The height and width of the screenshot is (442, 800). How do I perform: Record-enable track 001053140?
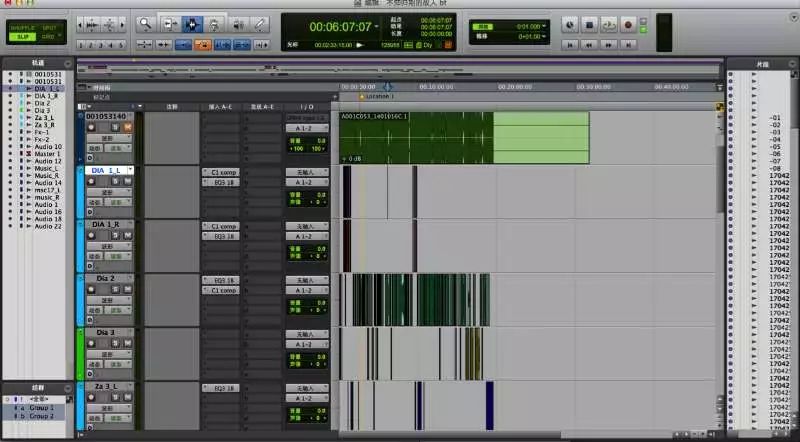click(91, 127)
